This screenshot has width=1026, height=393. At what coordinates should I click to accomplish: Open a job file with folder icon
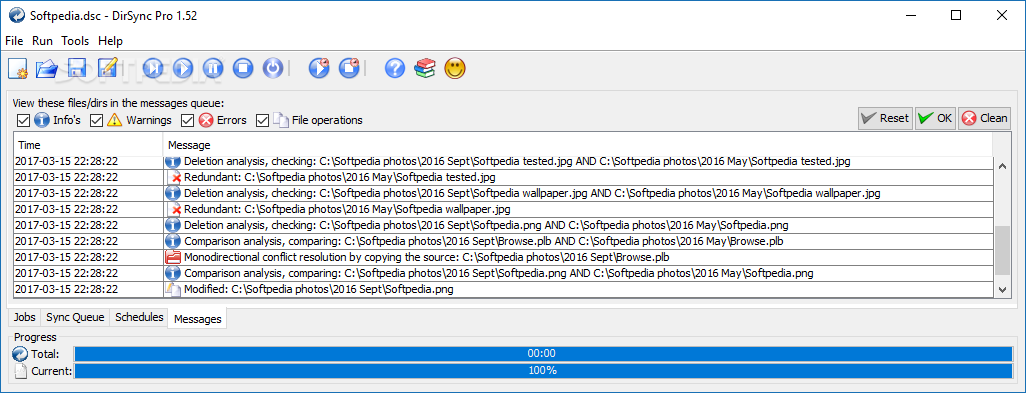(x=47, y=68)
